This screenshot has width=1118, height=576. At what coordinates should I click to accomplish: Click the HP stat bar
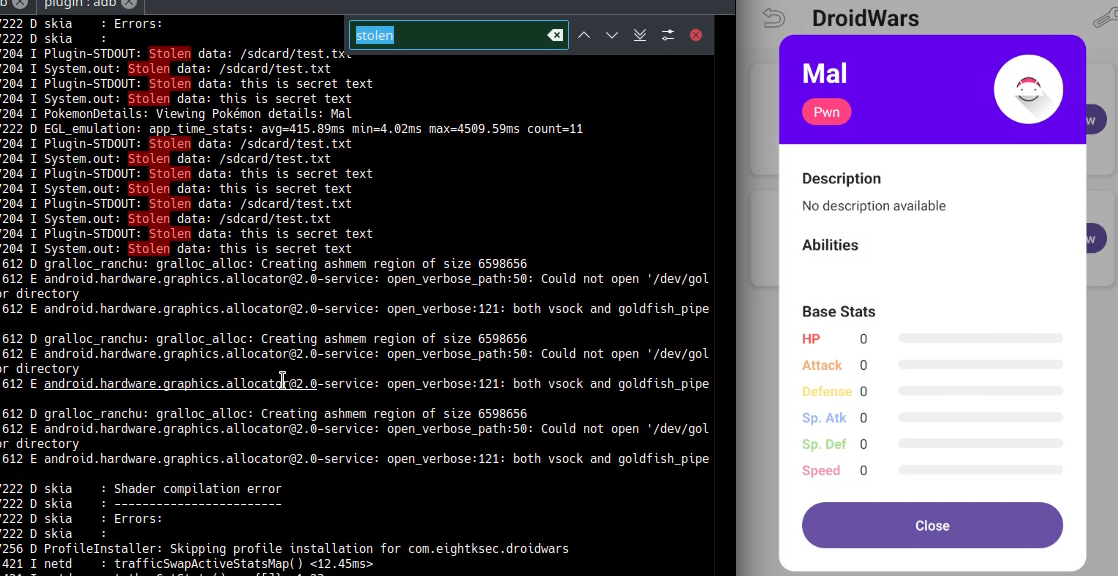point(980,339)
